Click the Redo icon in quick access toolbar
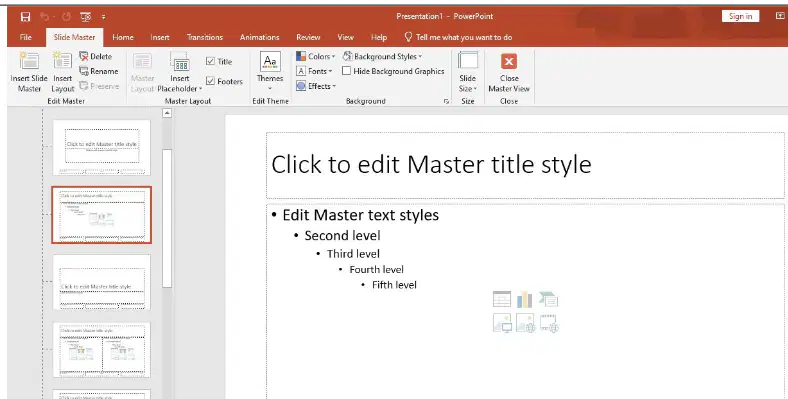The image size is (788, 399). point(66,17)
